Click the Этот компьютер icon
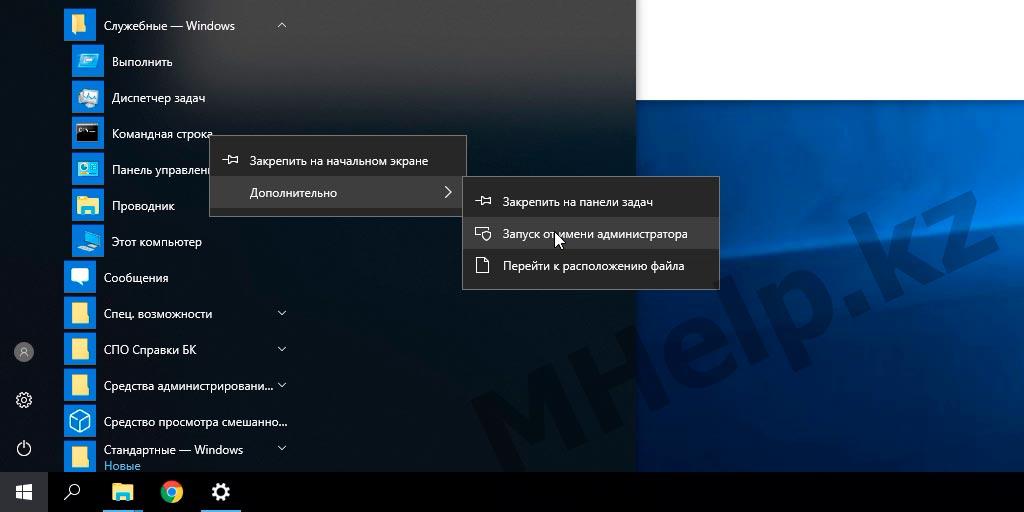This screenshot has height=512, width=1024. coord(88,241)
